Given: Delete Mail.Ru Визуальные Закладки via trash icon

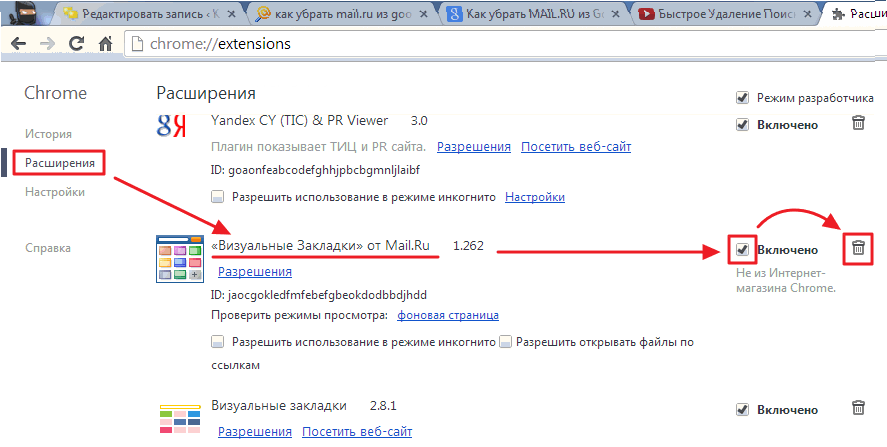Looking at the screenshot, I should click(858, 248).
